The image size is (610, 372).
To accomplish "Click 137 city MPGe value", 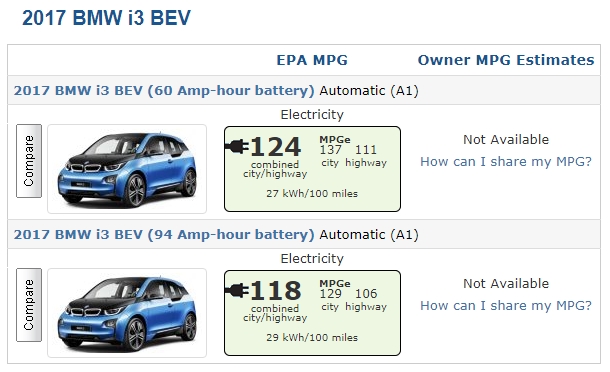I will tap(330, 150).
